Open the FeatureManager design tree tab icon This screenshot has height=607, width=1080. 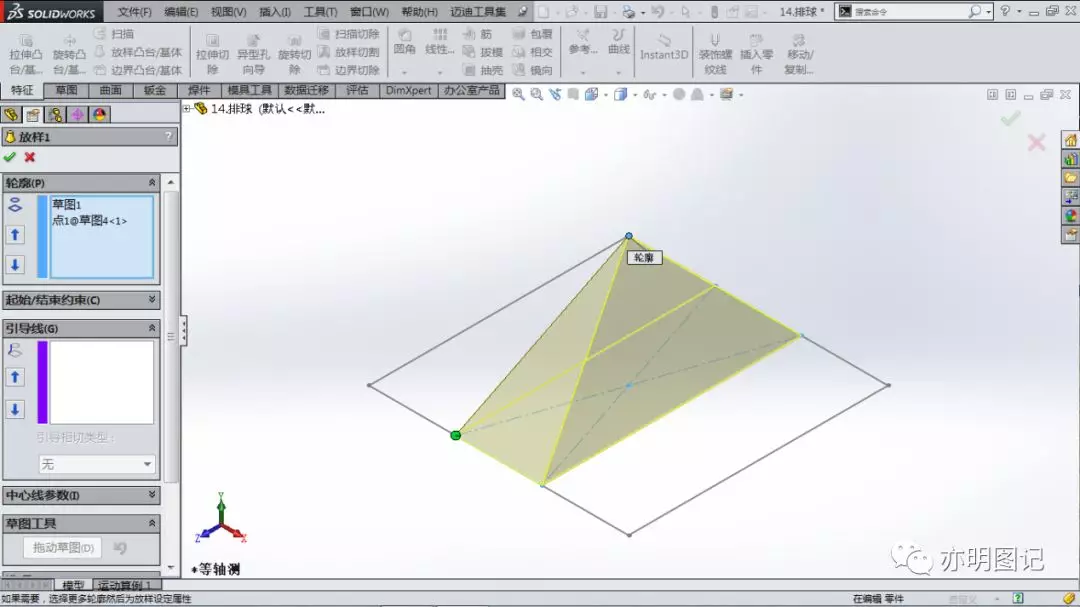(x=11, y=114)
